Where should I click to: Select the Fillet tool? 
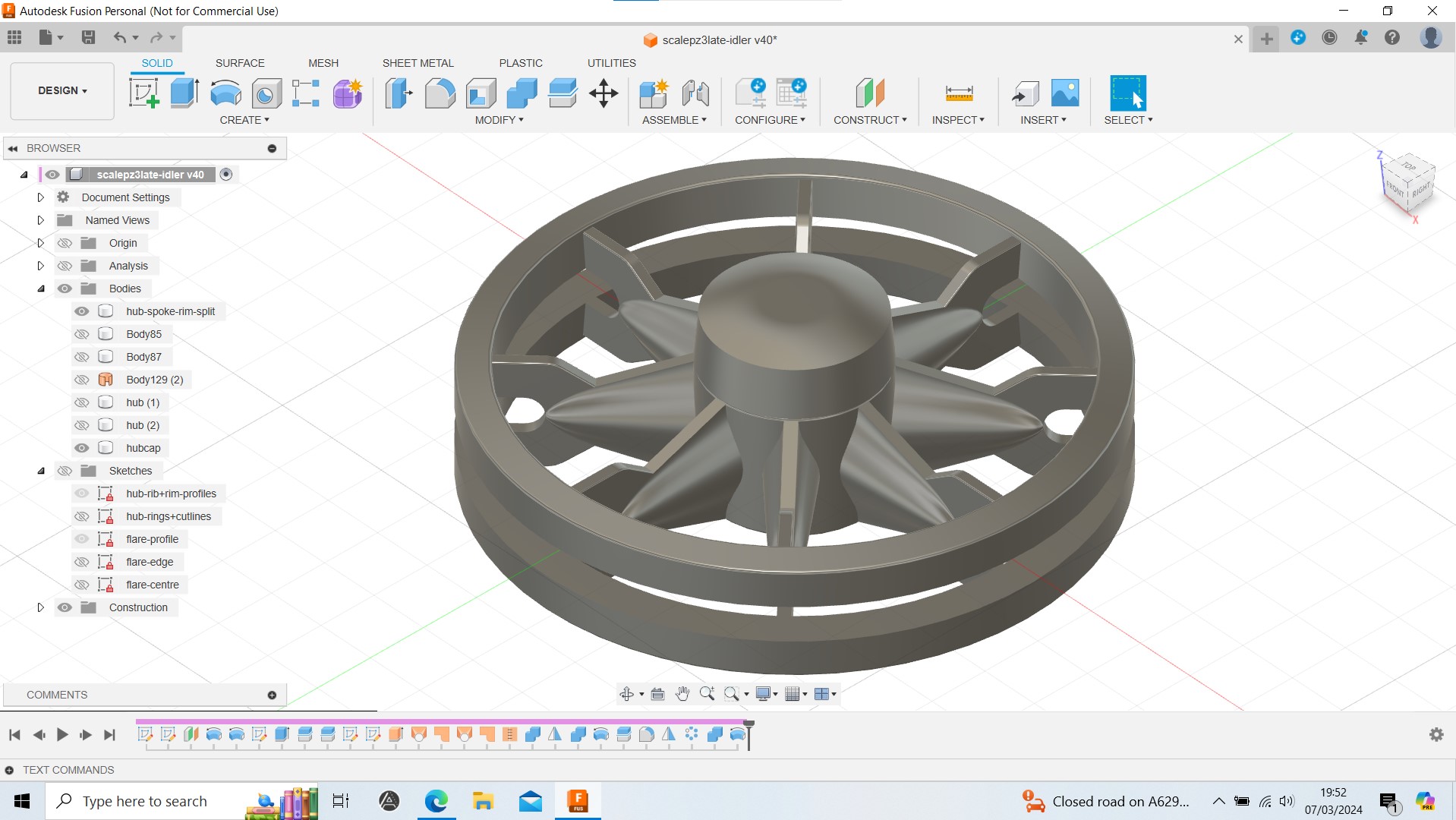[440, 93]
